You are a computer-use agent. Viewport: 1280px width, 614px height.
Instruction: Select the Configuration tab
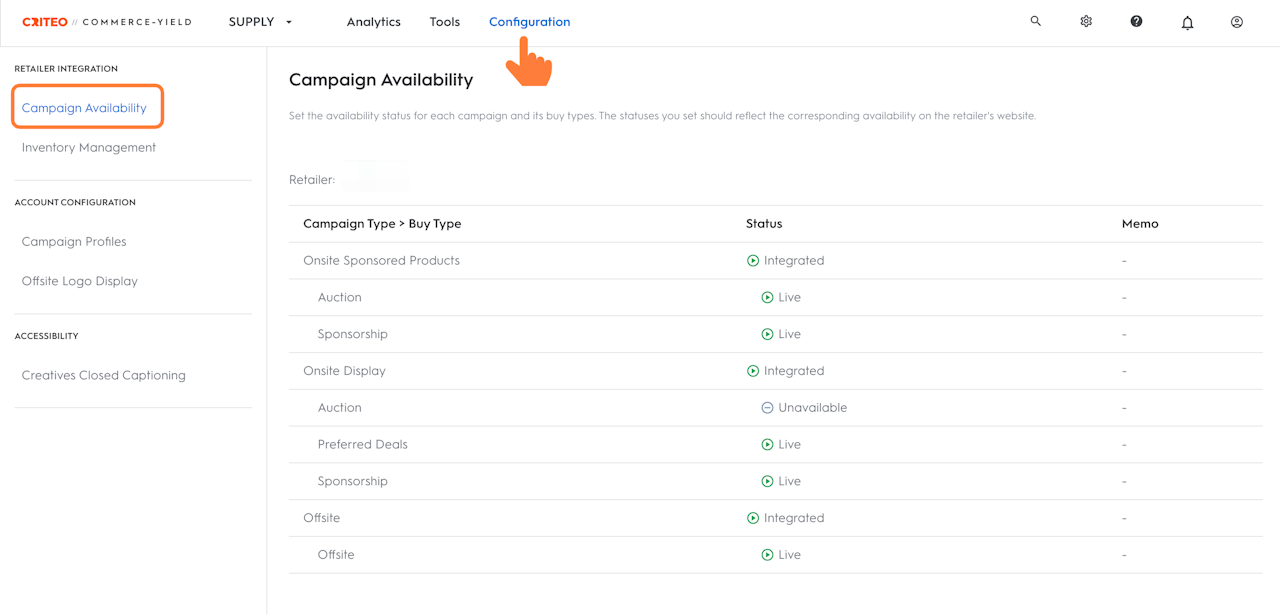coord(529,22)
